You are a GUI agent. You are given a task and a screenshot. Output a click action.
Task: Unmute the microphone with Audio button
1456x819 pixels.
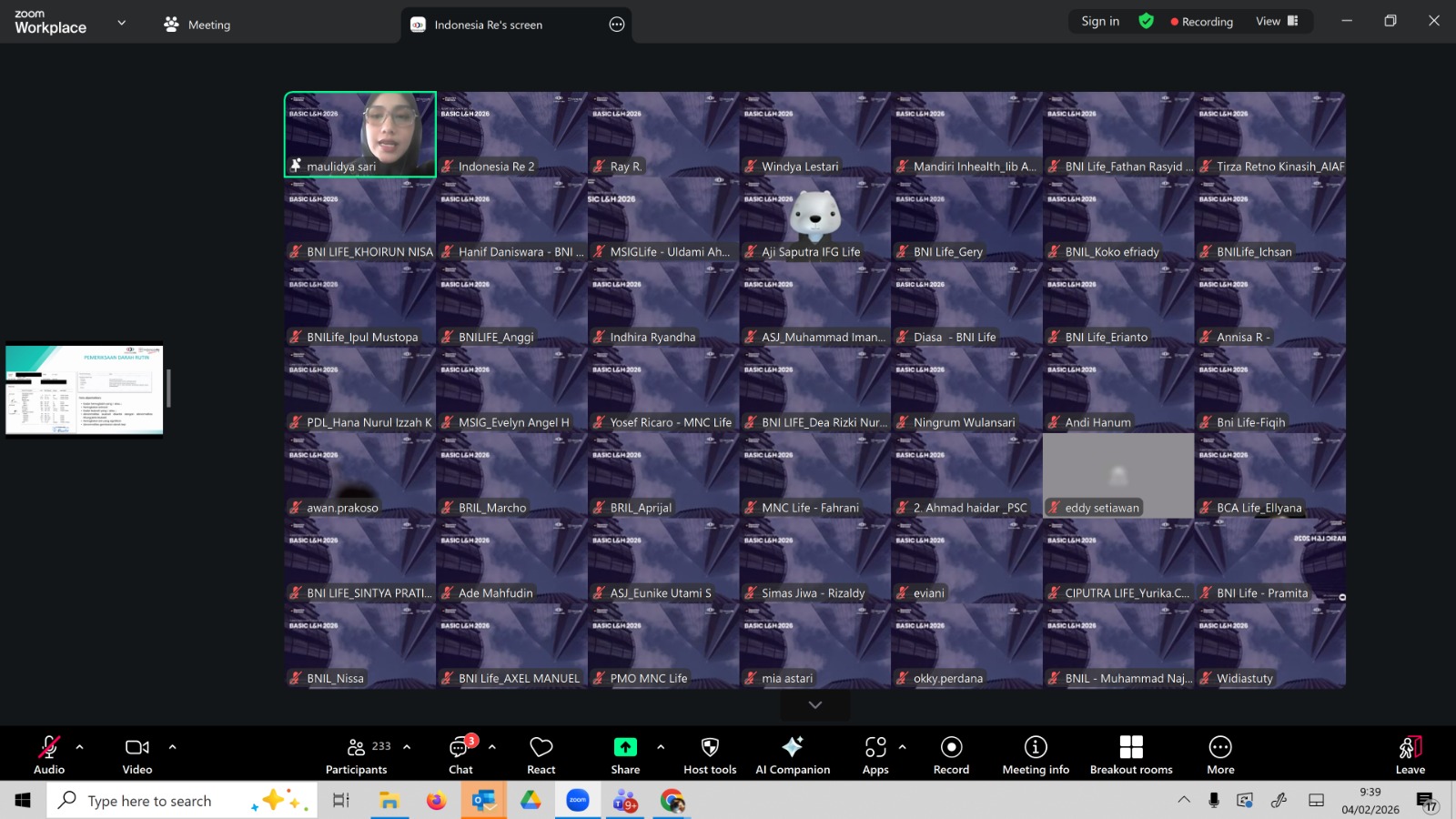click(x=49, y=754)
